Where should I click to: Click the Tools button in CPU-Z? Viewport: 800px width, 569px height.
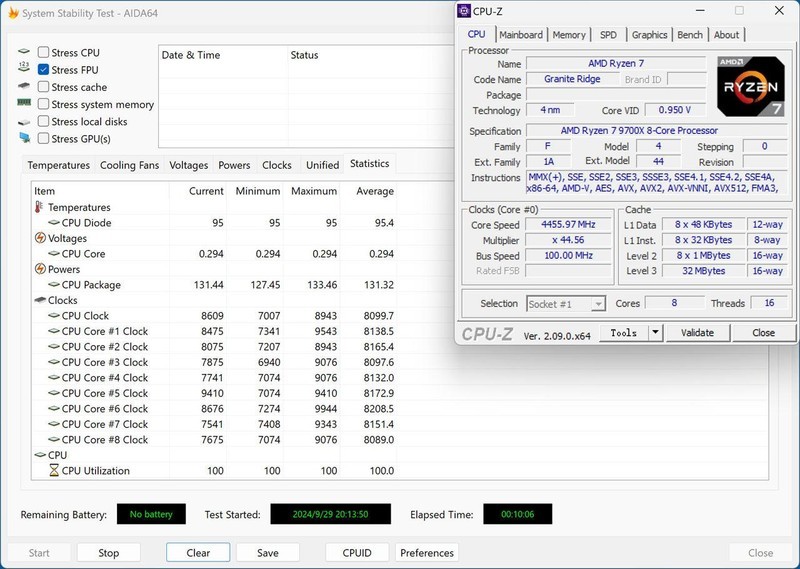[x=623, y=333]
